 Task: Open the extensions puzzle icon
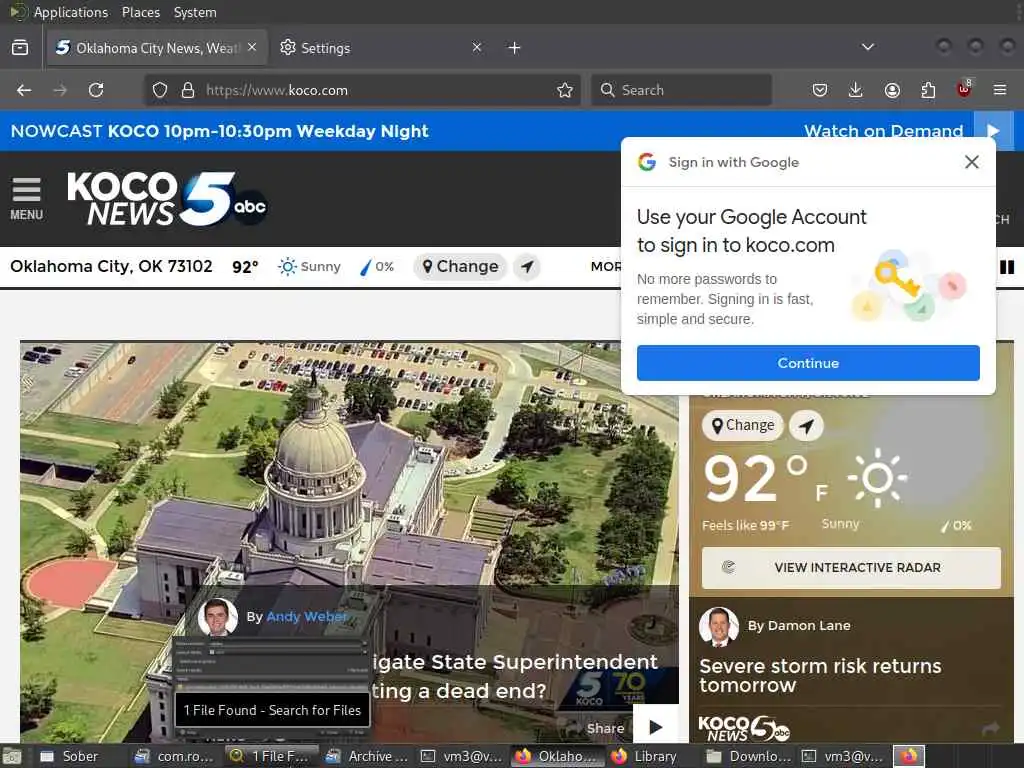[928, 90]
